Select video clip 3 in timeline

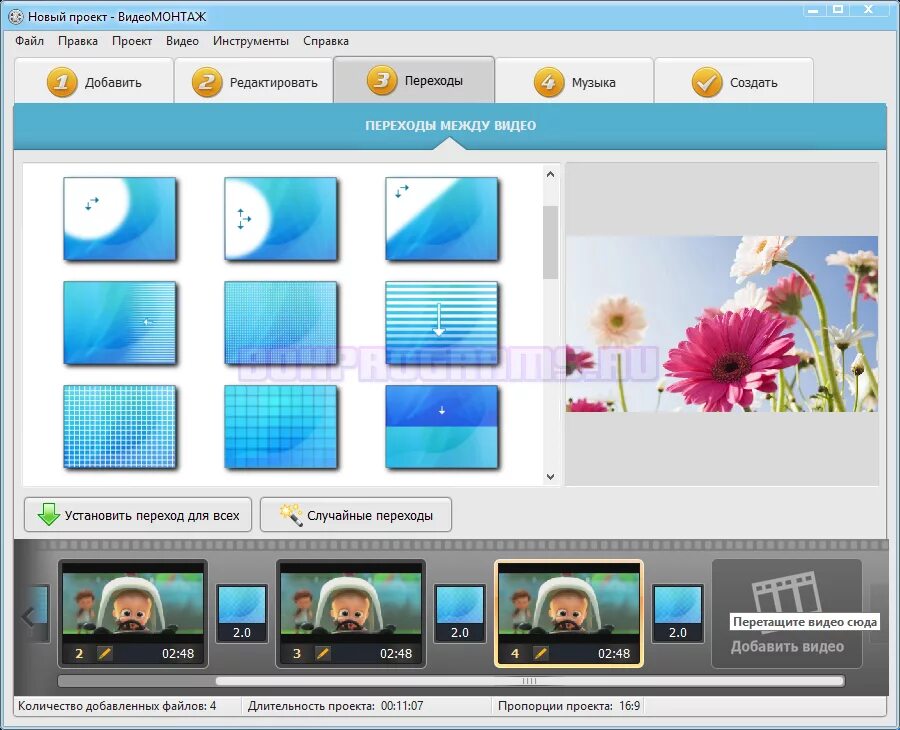[x=351, y=613]
